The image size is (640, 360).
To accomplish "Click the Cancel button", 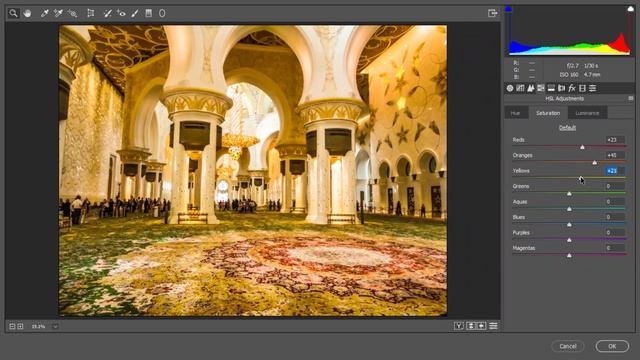I will [568, 346].
